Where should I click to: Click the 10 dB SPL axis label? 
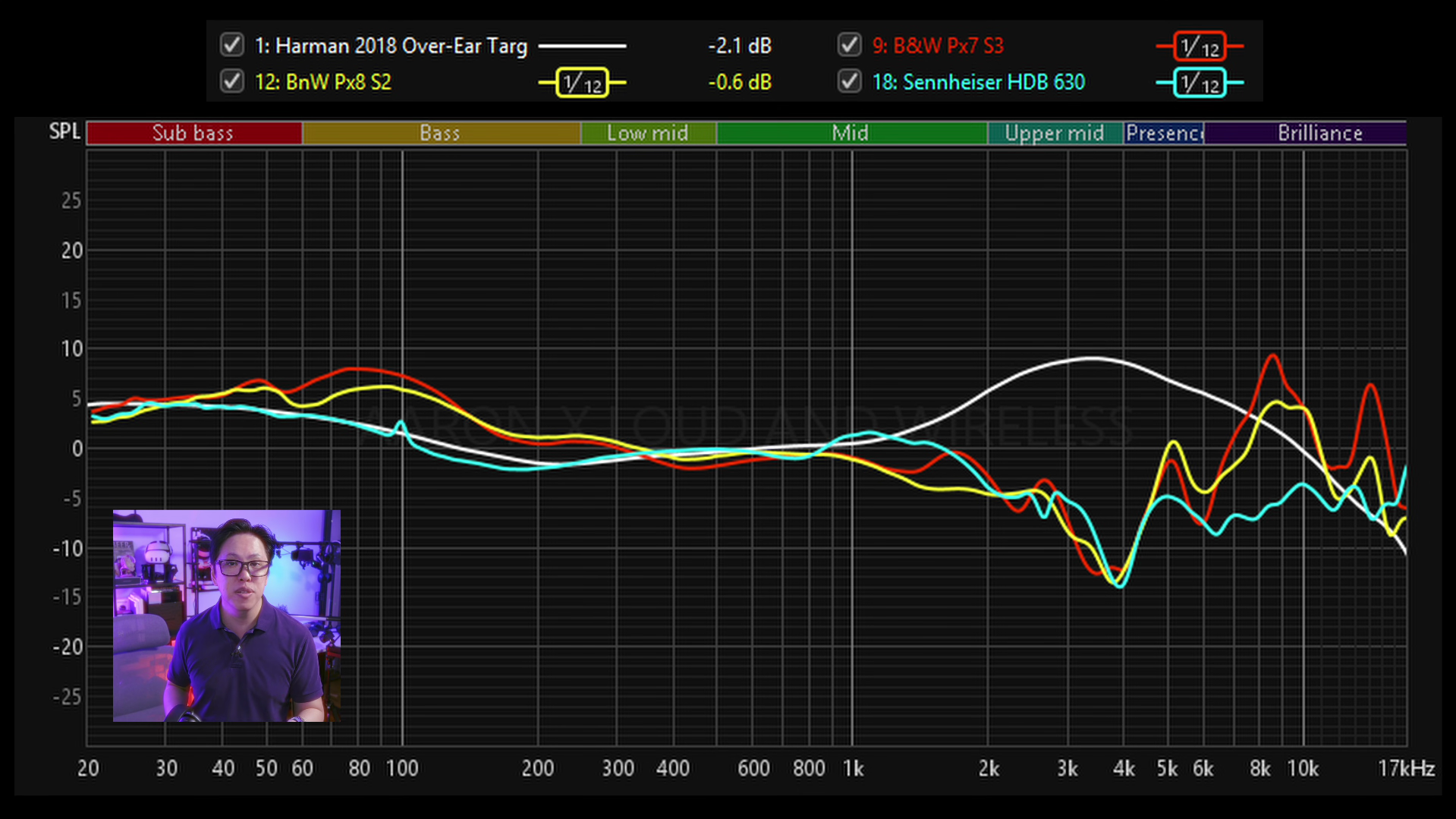pos(71,349)
